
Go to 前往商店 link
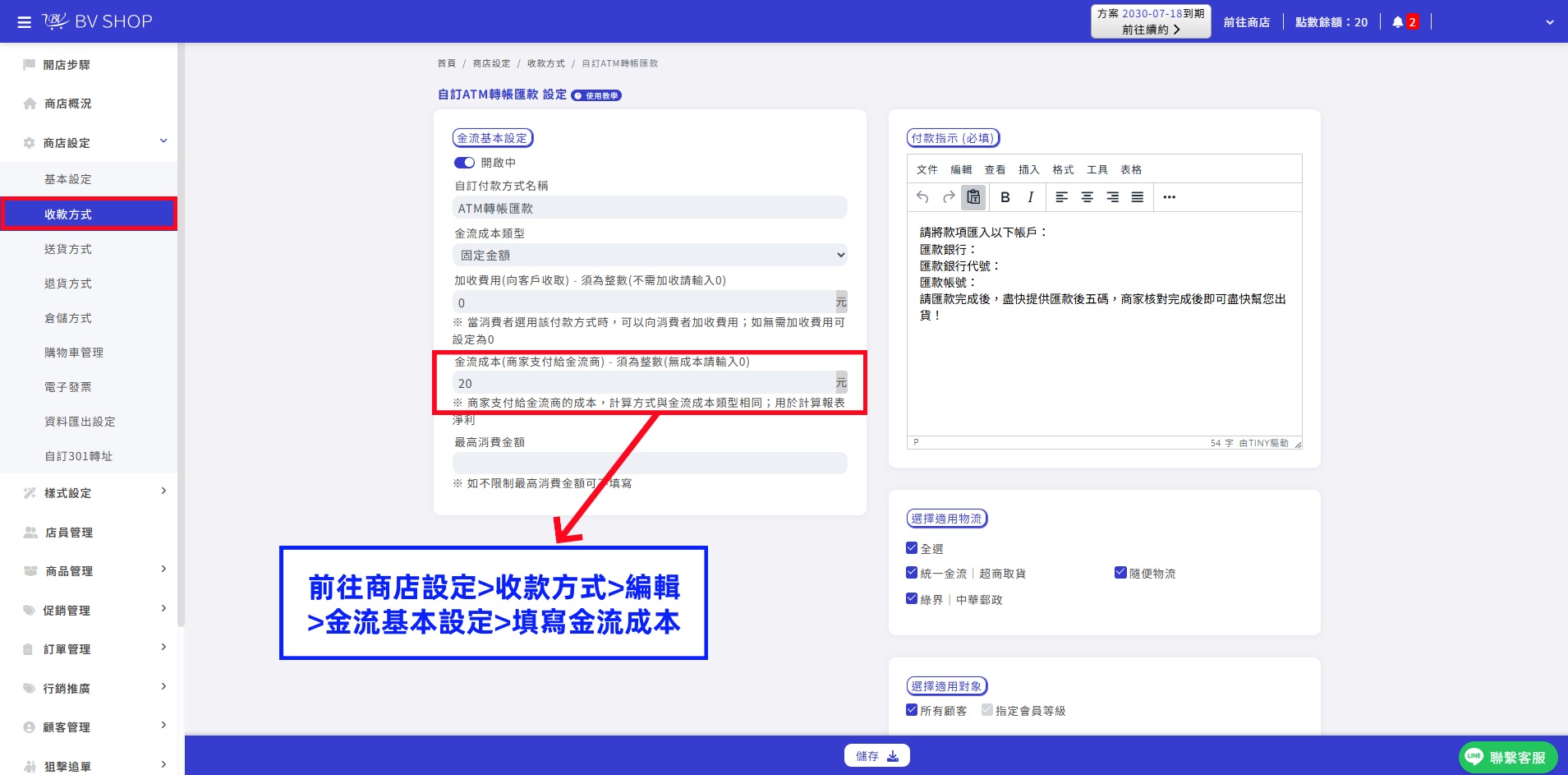(1247, 22)
